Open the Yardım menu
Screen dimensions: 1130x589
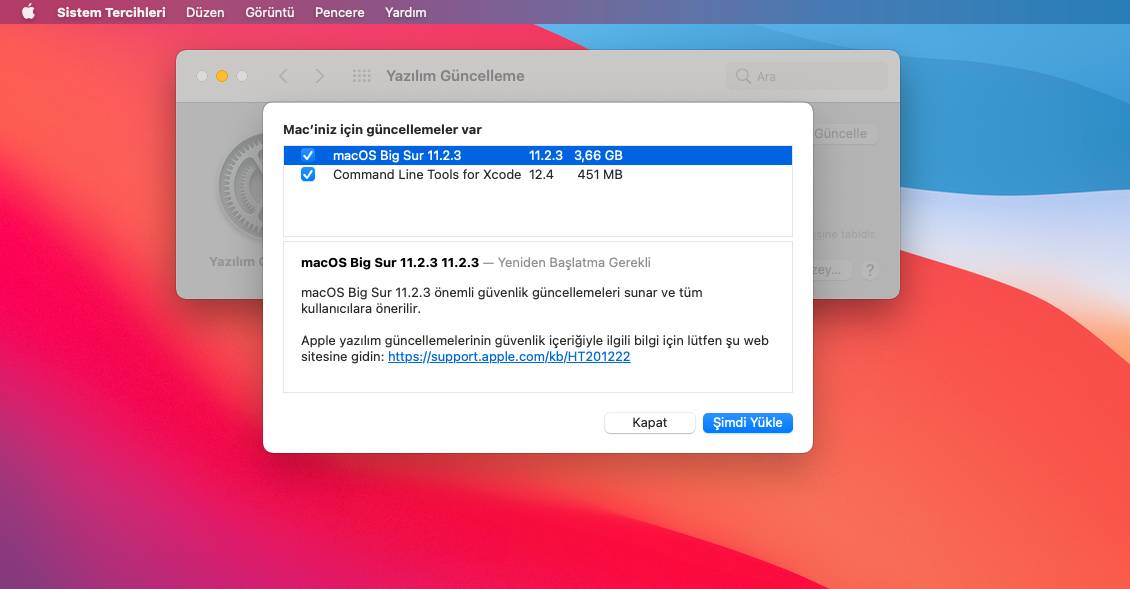[x=406, y=12]
